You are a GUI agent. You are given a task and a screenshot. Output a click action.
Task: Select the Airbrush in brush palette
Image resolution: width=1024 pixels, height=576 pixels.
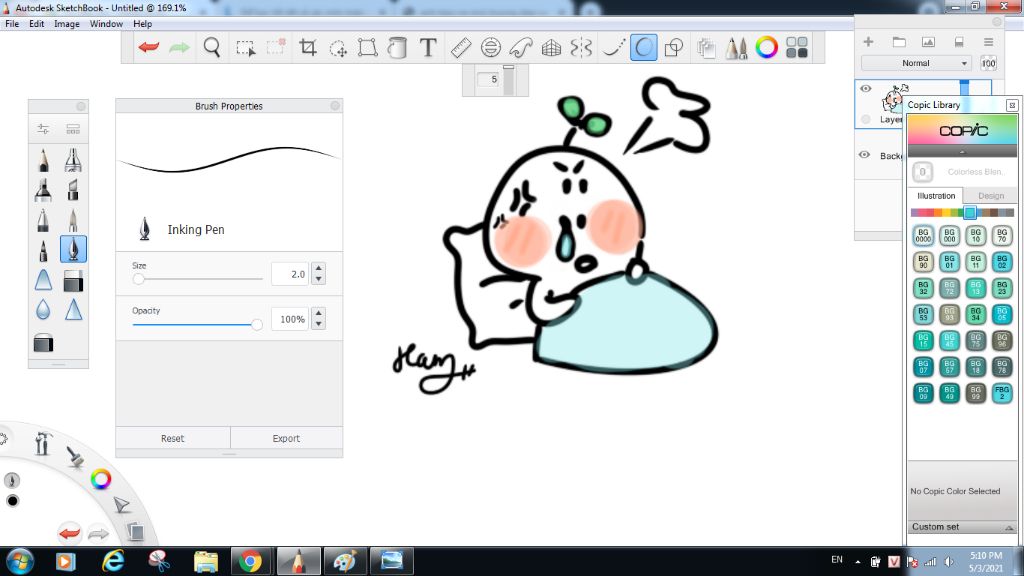pyautogui.click(x=73, y=160)
